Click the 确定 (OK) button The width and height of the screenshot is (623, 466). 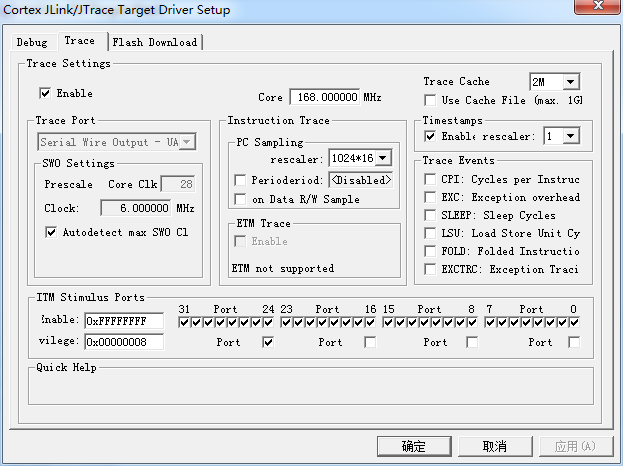(x=414, y=447)
